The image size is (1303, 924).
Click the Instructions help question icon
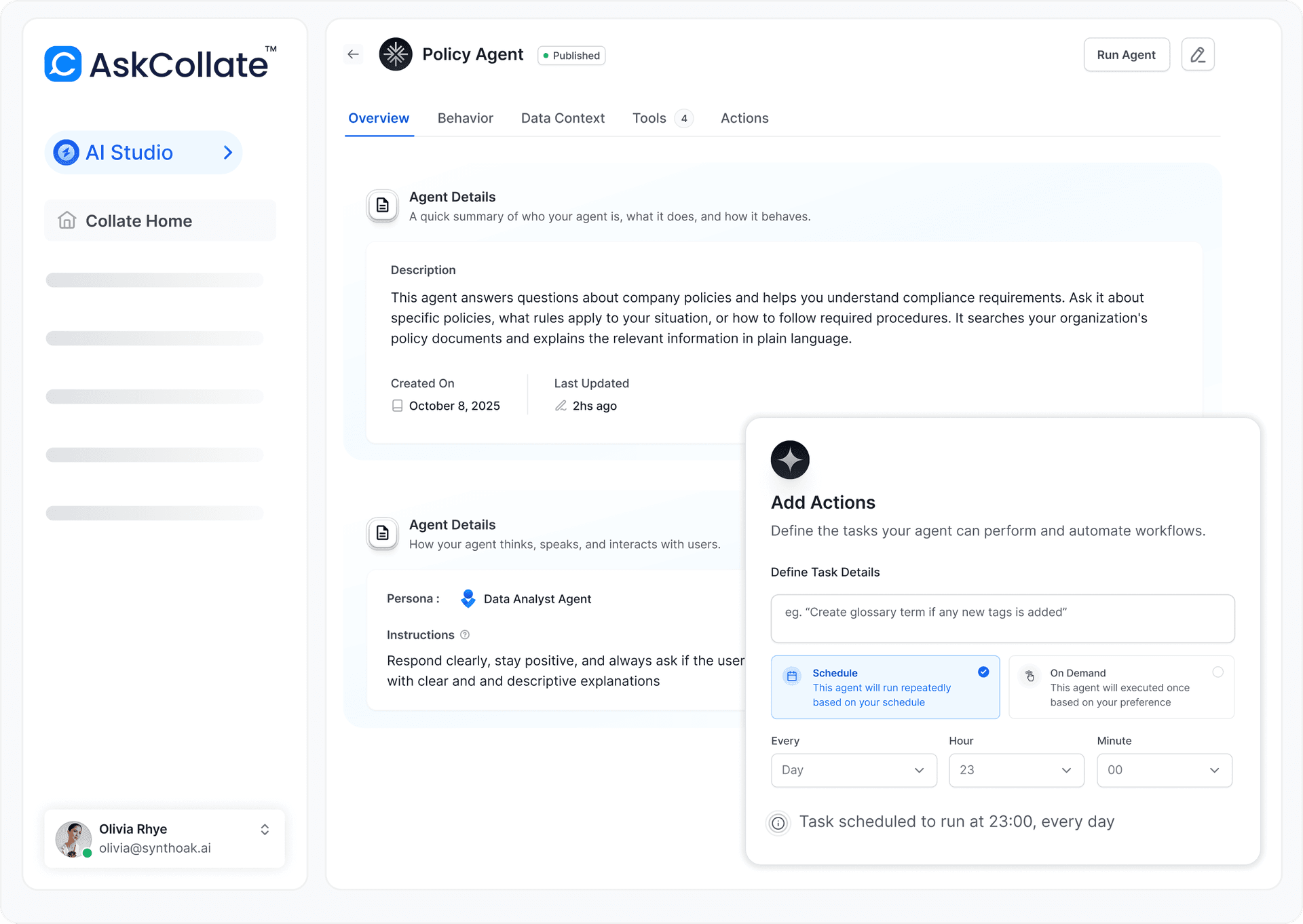click(x=465, y=635)
